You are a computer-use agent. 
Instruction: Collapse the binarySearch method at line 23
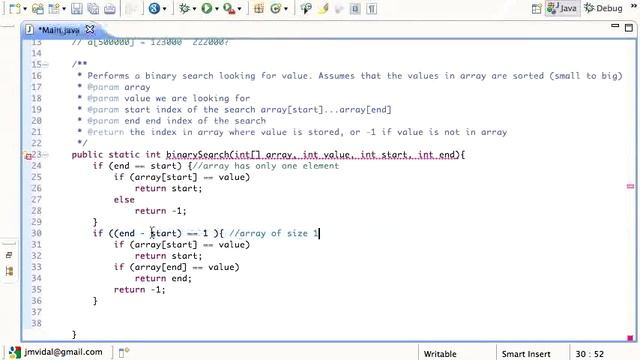[46, 155]
